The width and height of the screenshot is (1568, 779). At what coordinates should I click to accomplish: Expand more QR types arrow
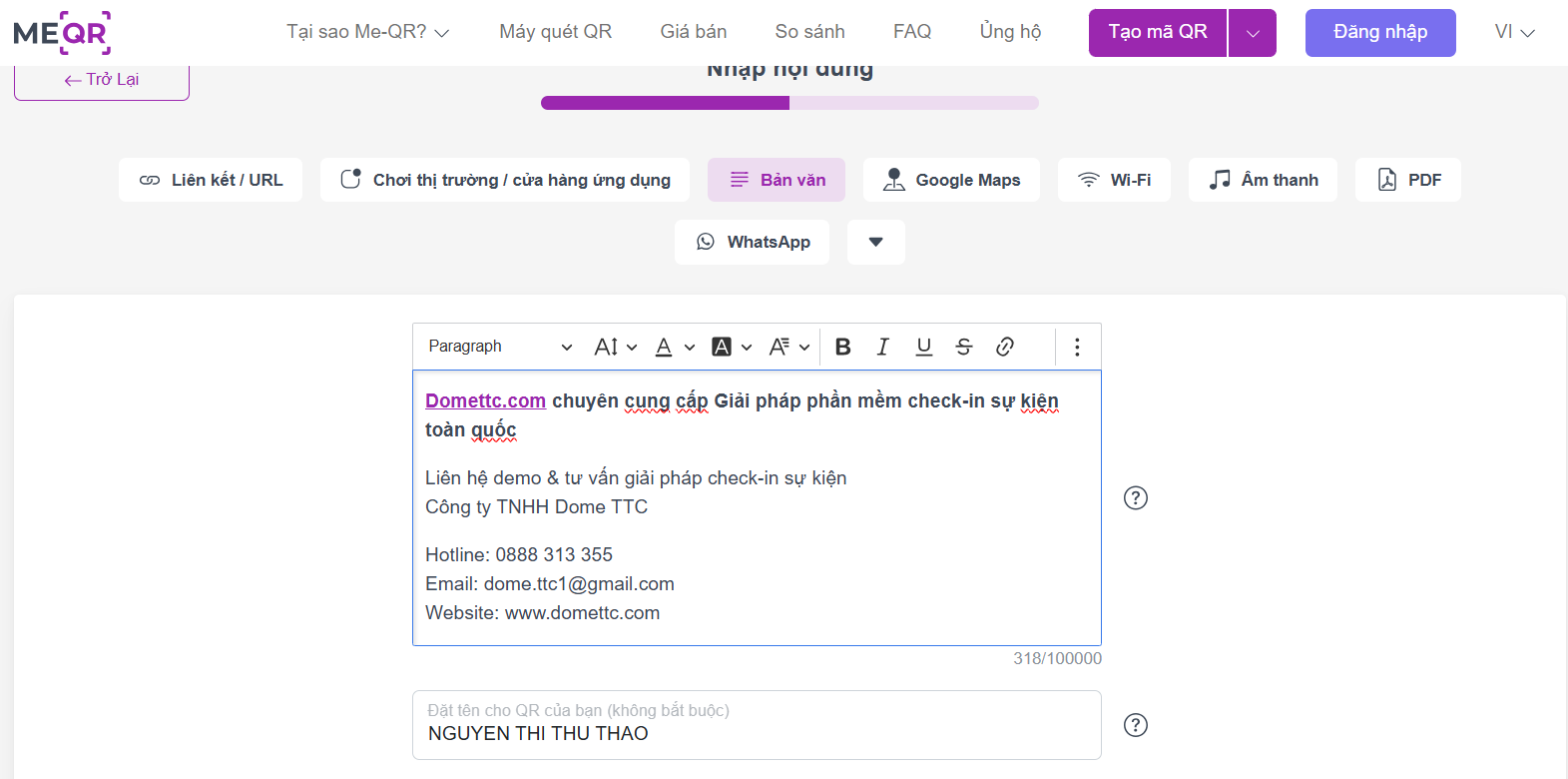click(876, 242)
